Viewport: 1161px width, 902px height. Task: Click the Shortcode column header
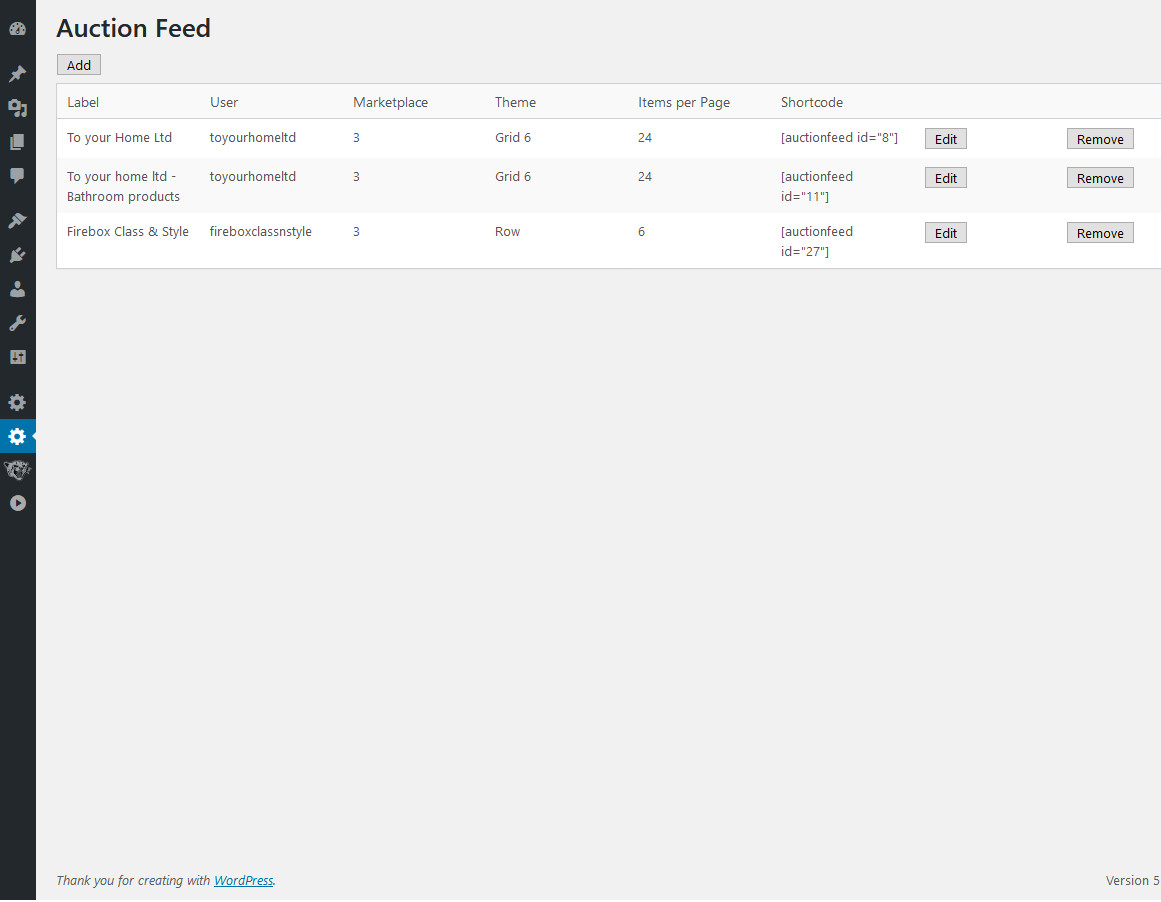click(812, 102)
